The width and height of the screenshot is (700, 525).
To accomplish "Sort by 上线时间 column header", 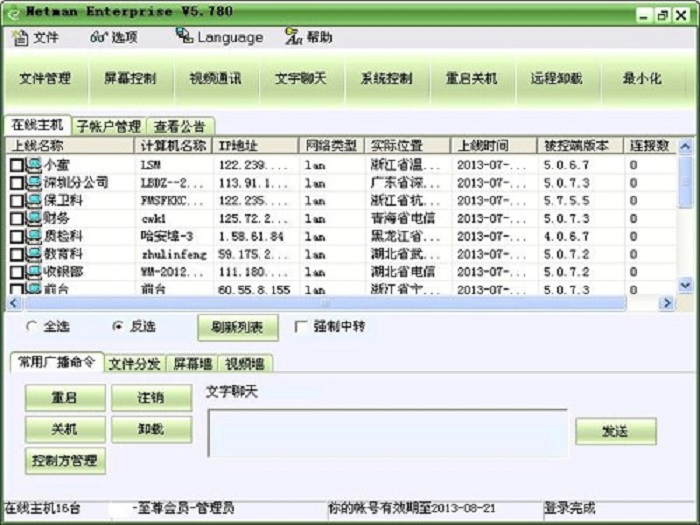I will pos(494,146).
